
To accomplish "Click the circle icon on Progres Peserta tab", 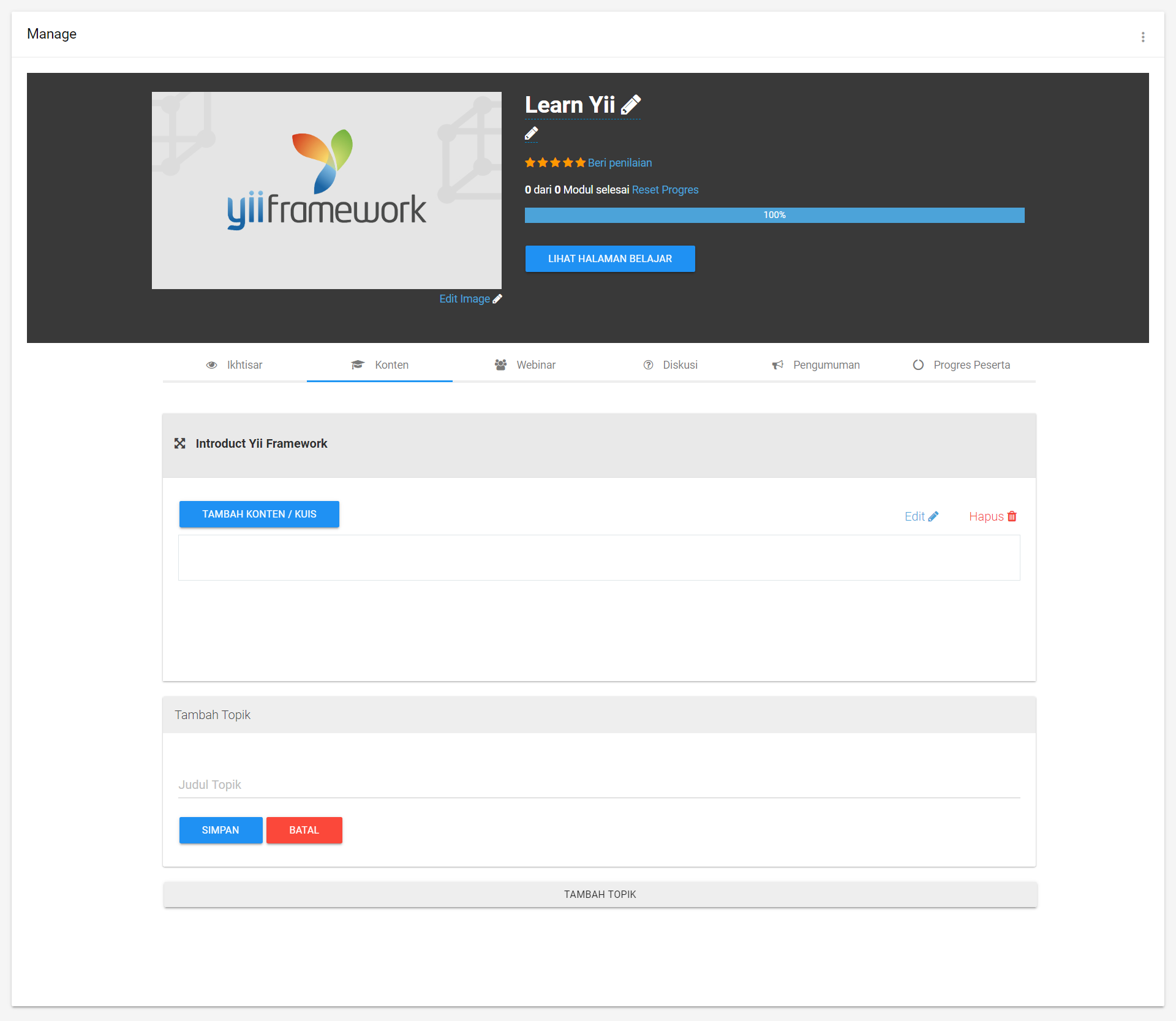I will coord(918,365).
